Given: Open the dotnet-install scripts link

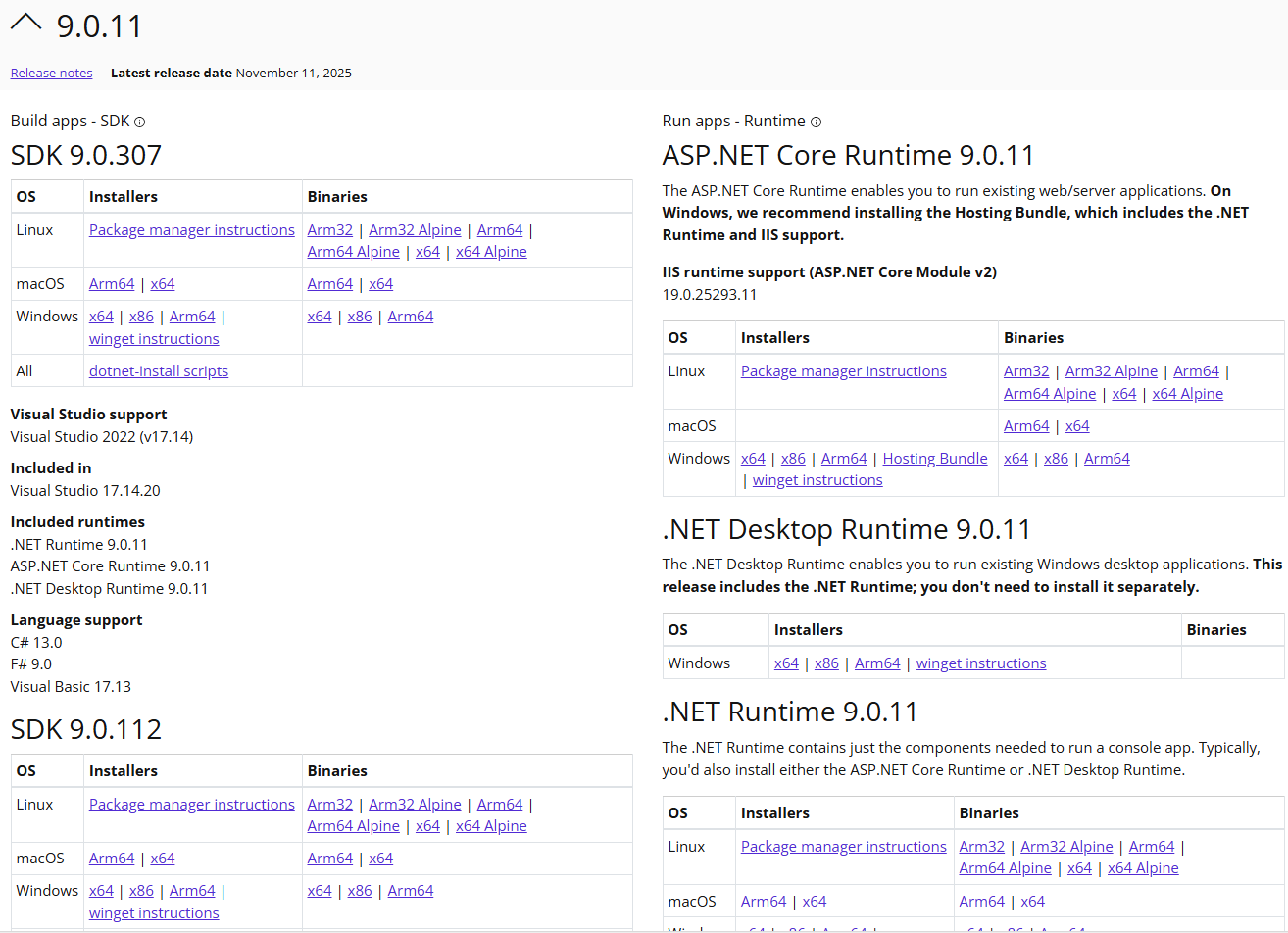Looking at the screenshot, I should 158,371.
